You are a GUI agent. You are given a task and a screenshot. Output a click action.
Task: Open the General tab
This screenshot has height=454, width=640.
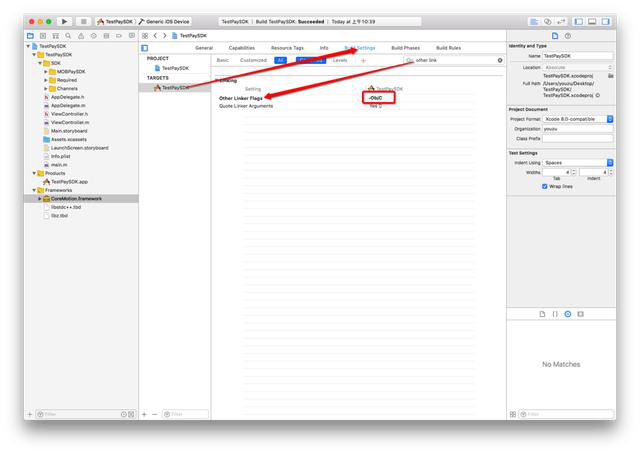204,48
